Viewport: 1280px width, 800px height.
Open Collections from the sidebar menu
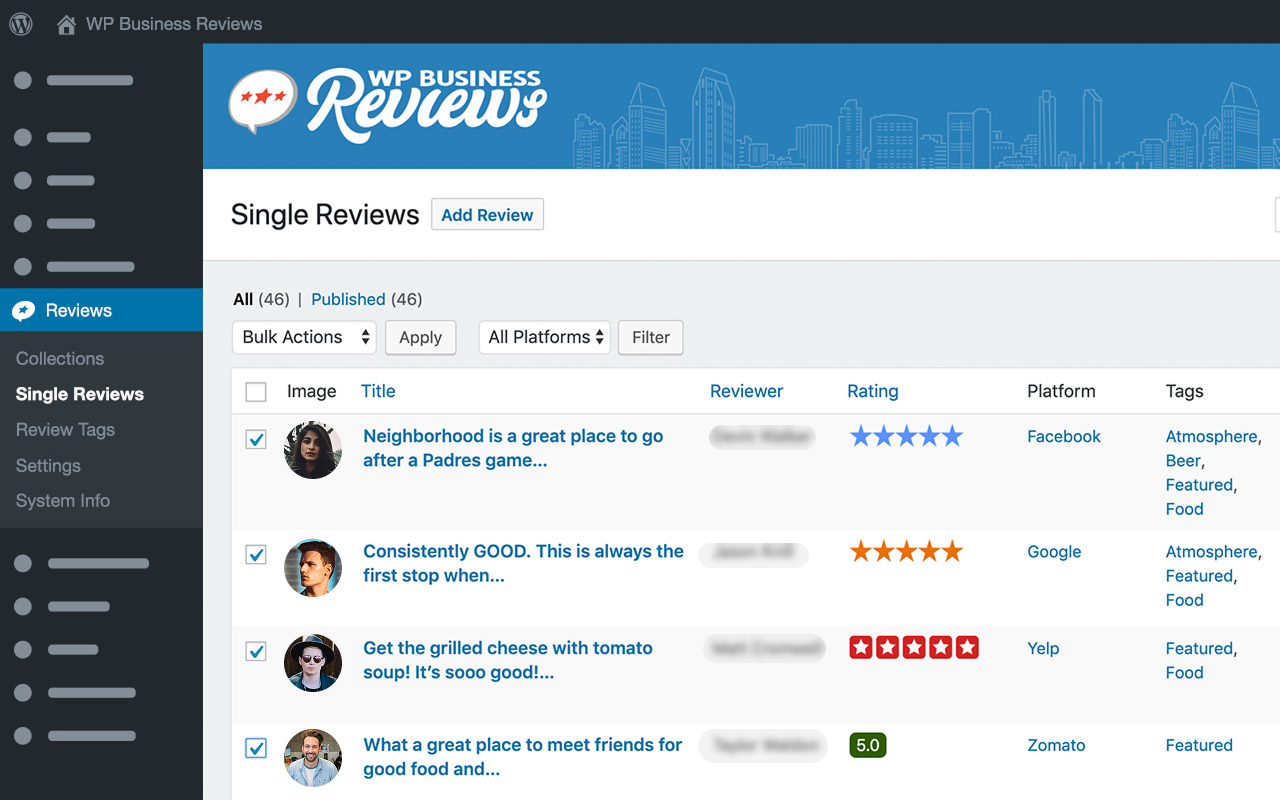pyautogui.click(x=59, y=358)
